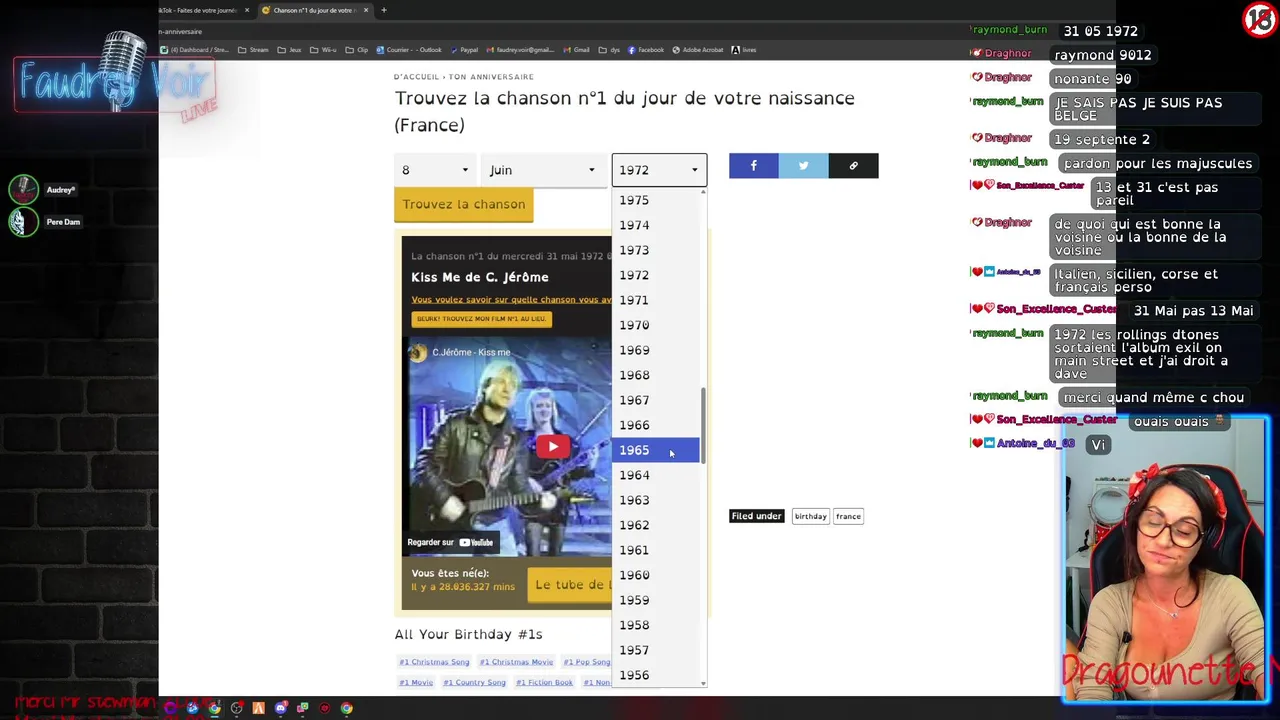Pick 1962 in the year list
This screenshot has width=1280, height=720.
pos(656,525)
